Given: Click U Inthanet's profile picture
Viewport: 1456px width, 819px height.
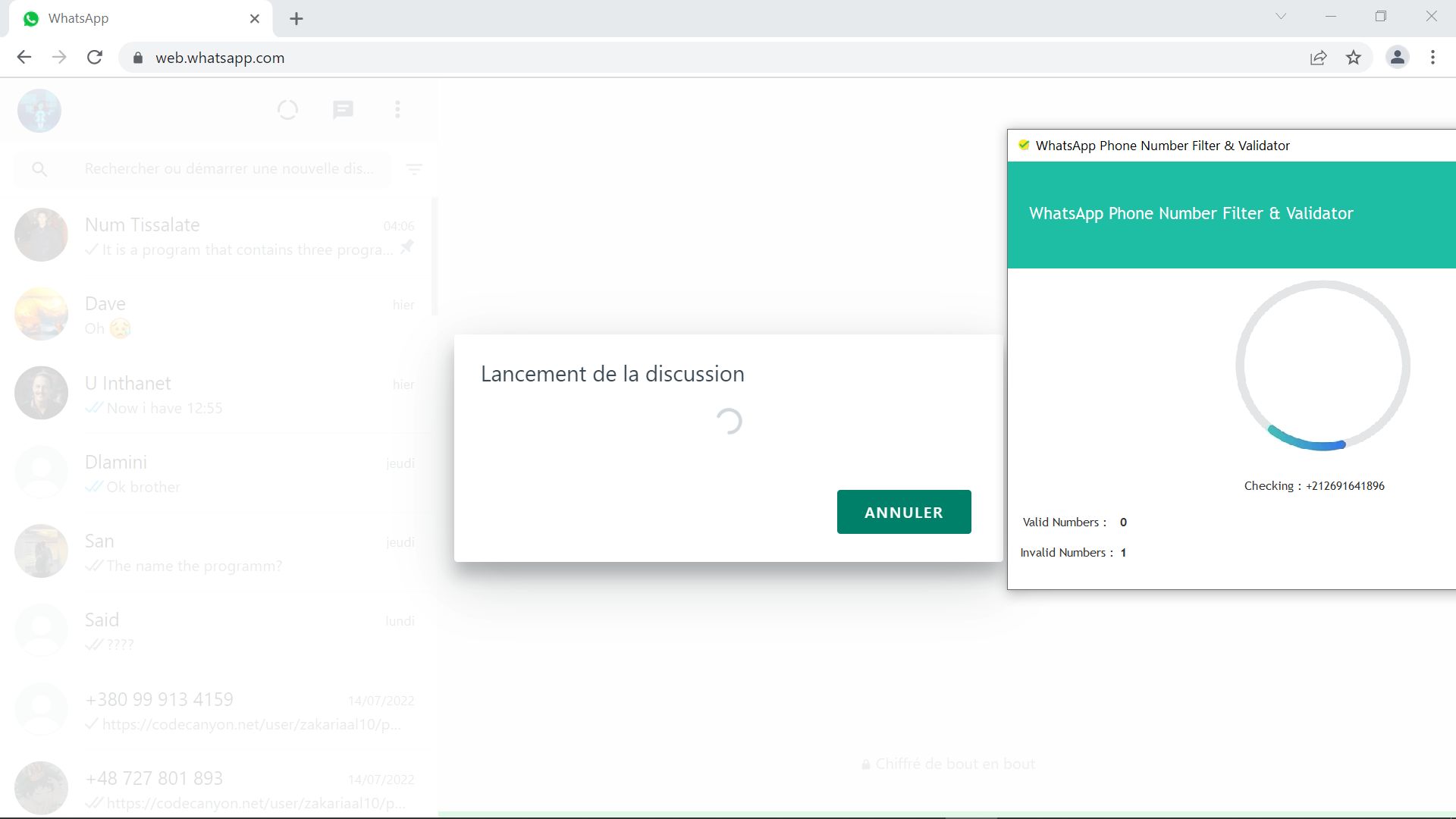Looking at the screenshot, I should pos(41,393).
